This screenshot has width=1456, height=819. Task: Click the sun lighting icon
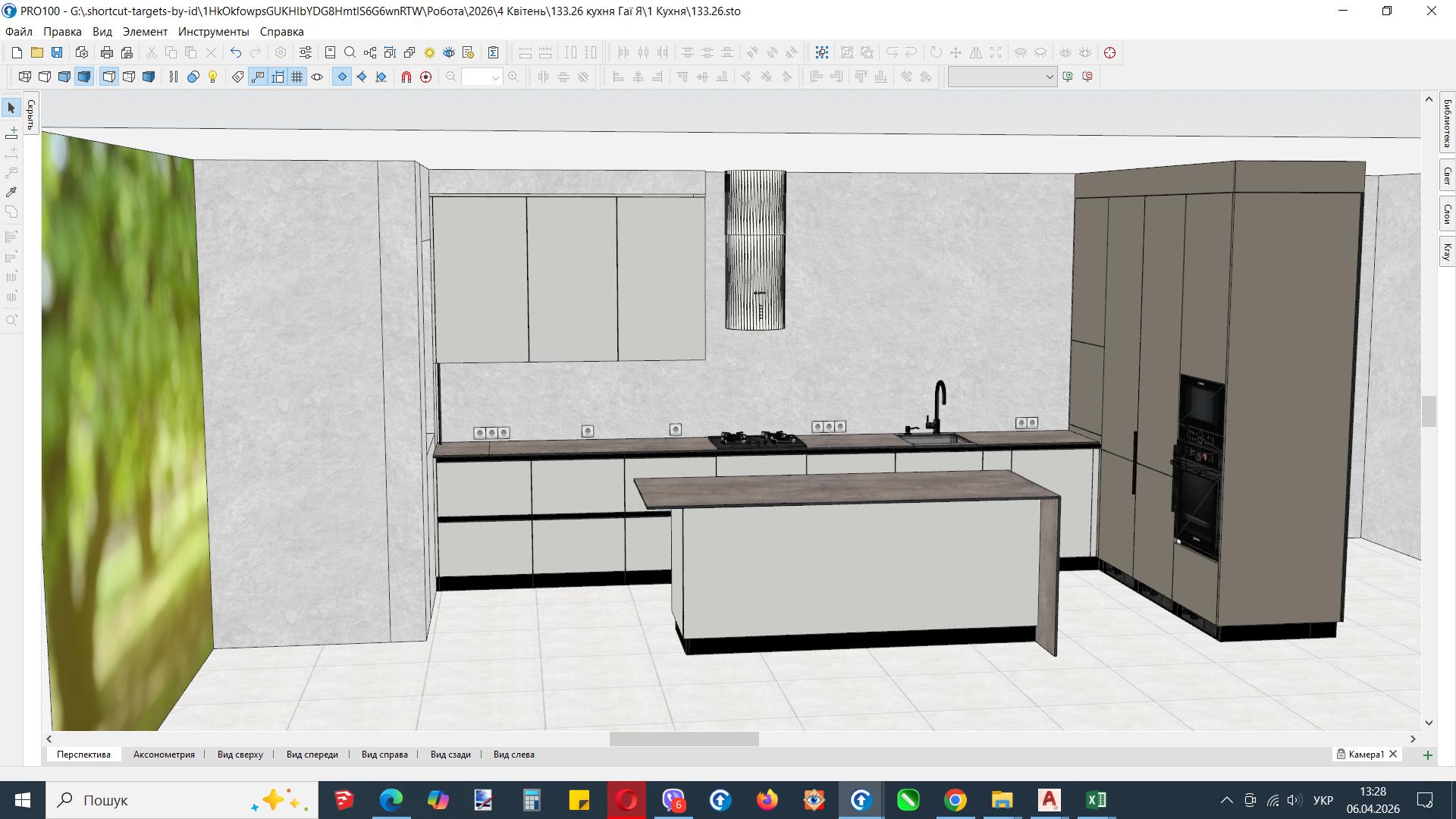pyautogui.click(x=429, y=52)
